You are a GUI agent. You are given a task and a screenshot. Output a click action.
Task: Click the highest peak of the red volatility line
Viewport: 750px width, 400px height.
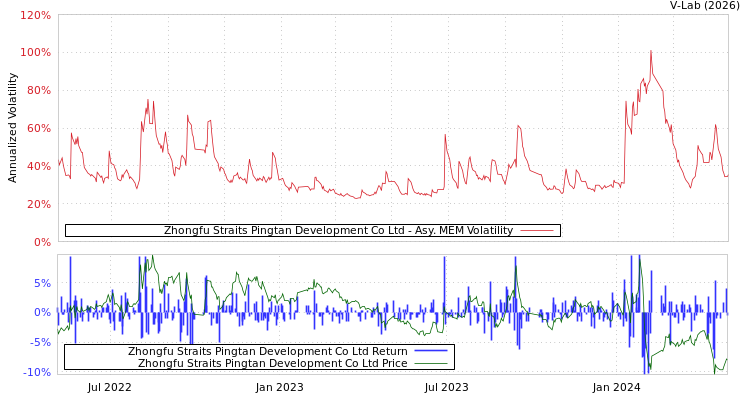pos(650,51)
